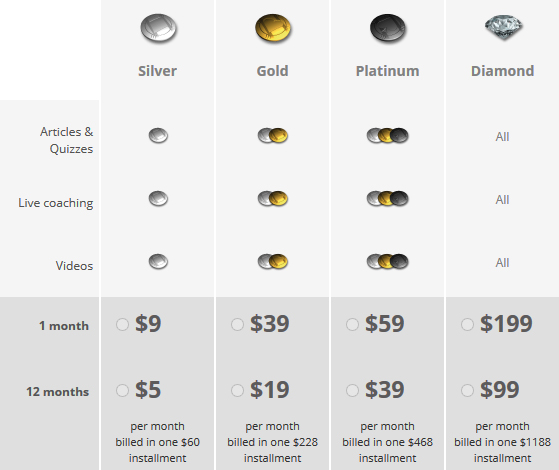Select the Diamond 12 months $99 option

coord(467,390)
